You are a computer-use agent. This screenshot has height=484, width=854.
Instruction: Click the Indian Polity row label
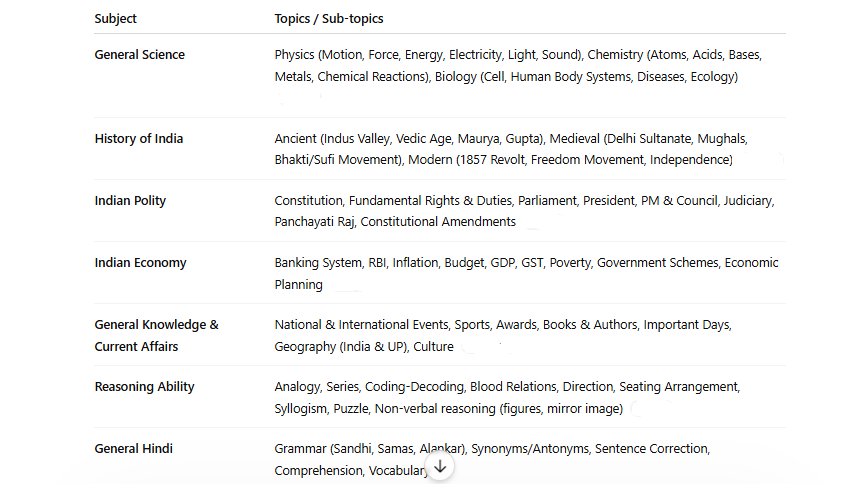(x=130, y=200)
